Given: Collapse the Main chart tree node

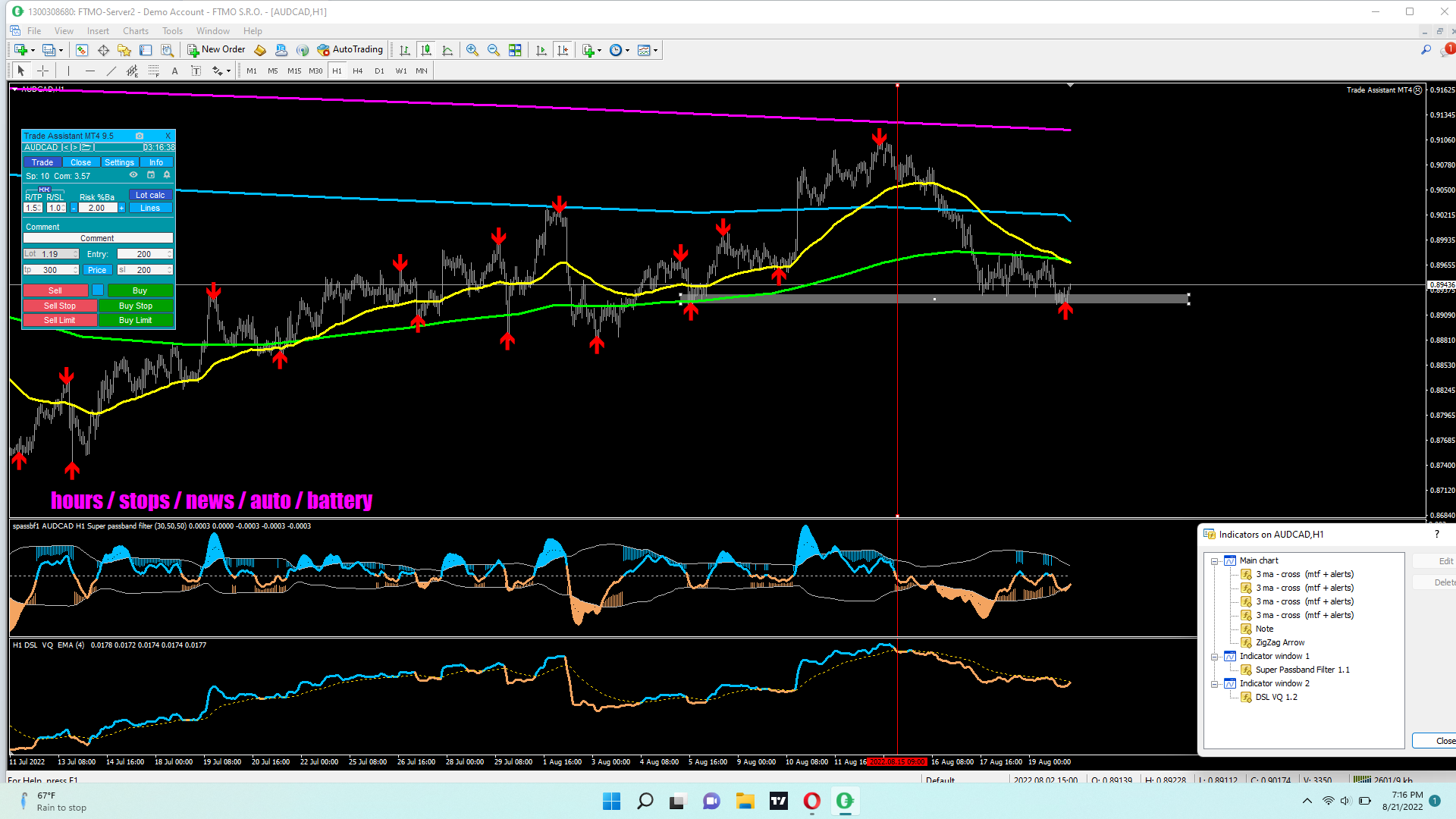Looking at the screenshot, I should tap(1214, 561).
